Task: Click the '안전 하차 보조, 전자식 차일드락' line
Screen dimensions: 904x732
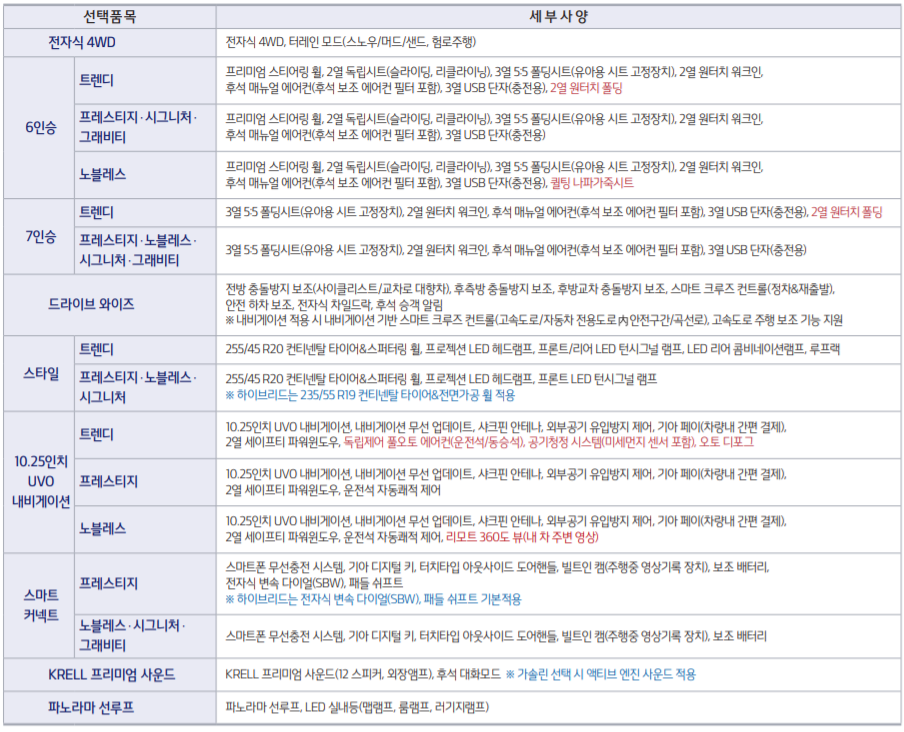Action: click(334, 304)
